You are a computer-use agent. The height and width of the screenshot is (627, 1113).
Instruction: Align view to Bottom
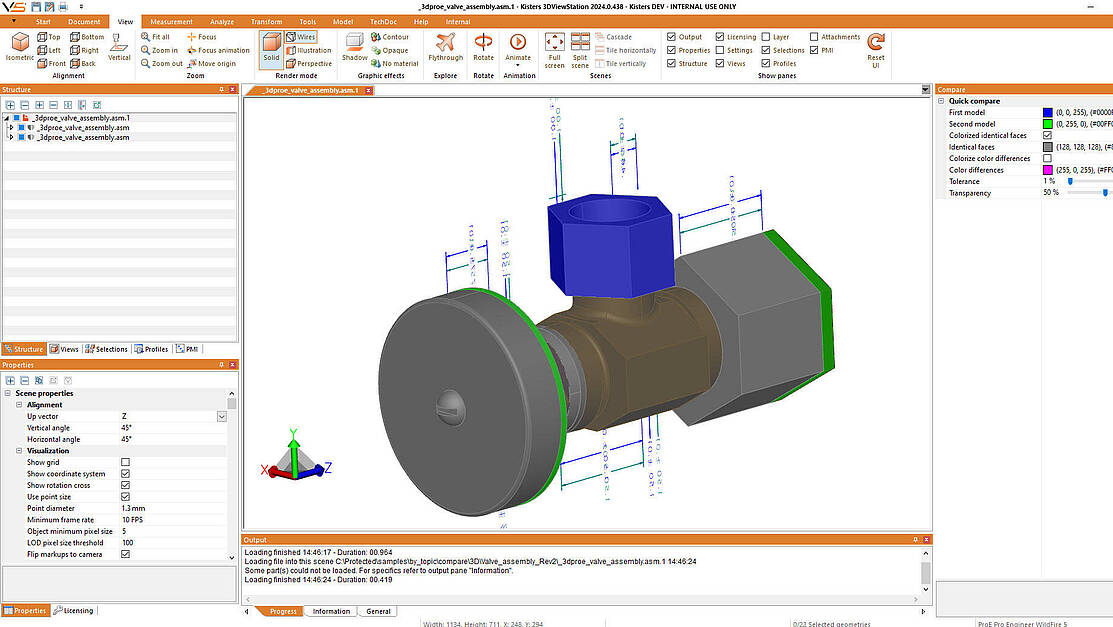(87, 37)
